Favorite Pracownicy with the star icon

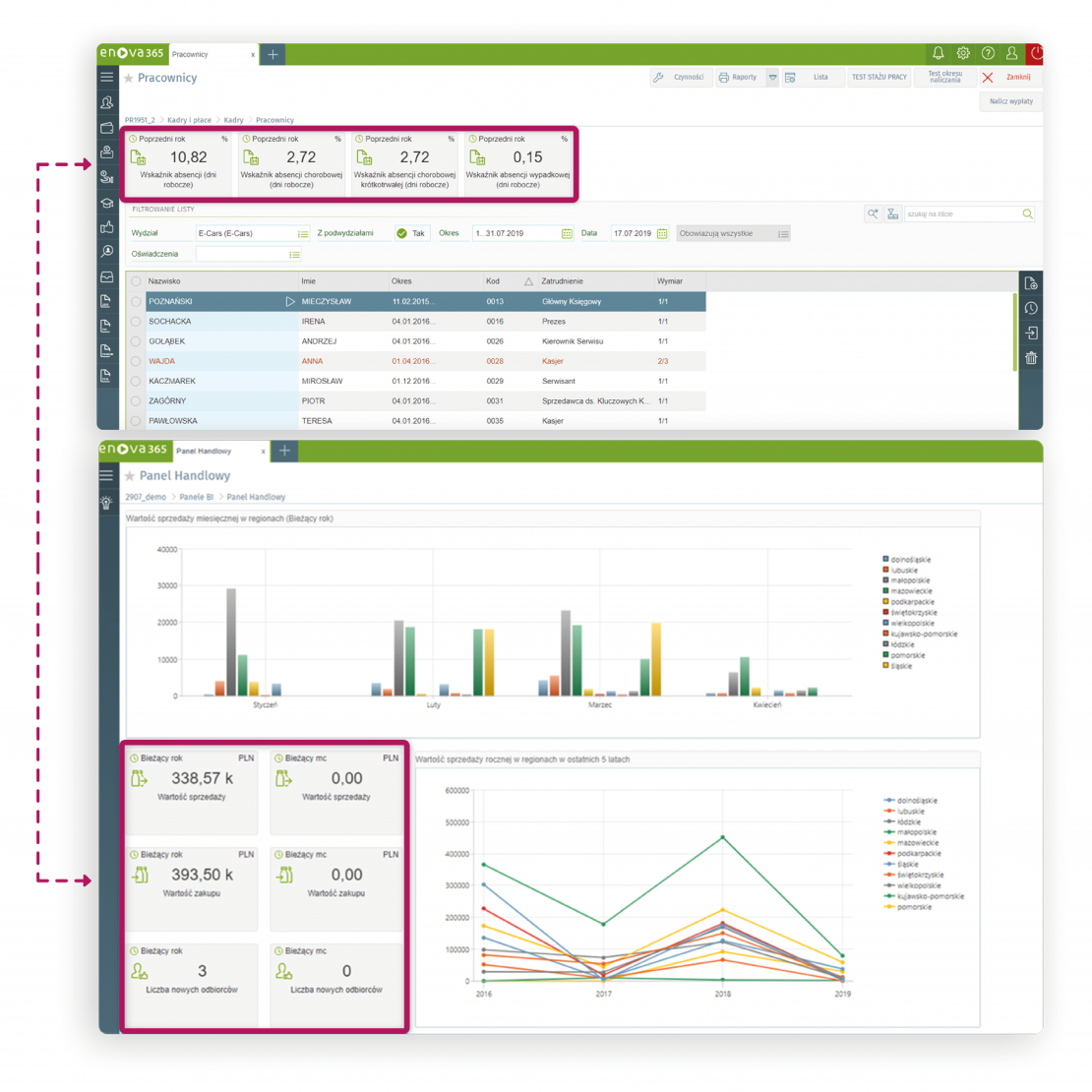[129, 78]
